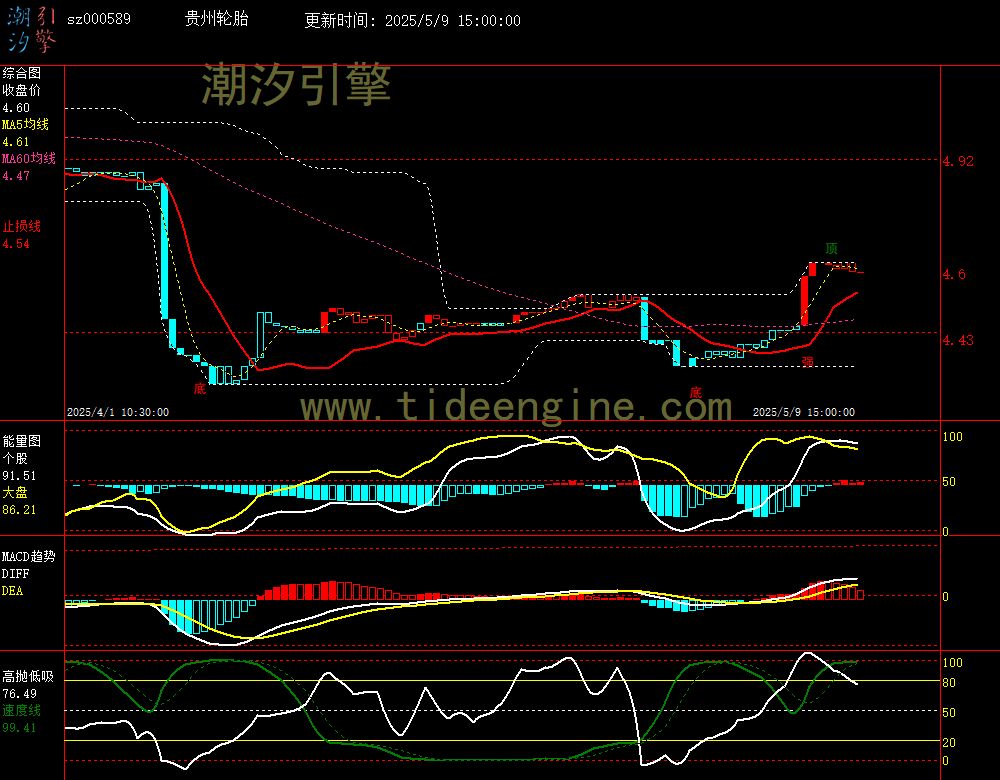
Task: Click the green 顶 marker on the chart
Action: [831, 248]
